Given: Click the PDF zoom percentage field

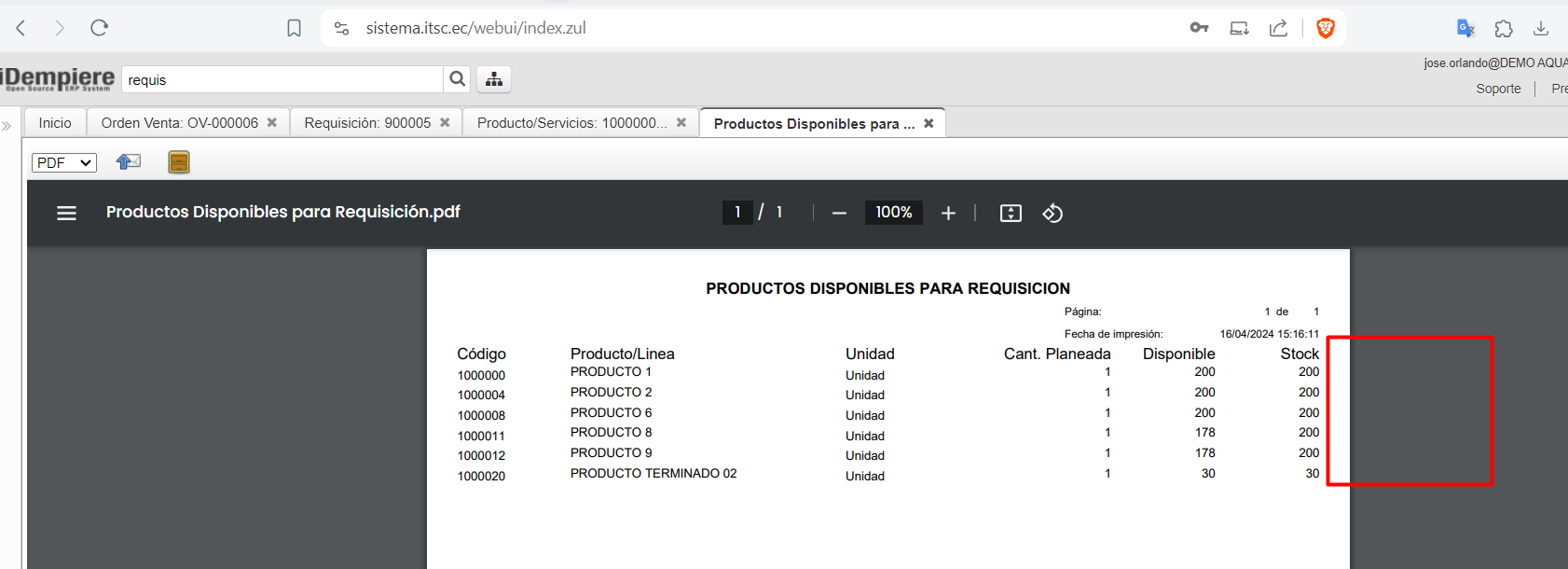Looking at the screenshot, I should pyautogui.click(x=893, y=213).
